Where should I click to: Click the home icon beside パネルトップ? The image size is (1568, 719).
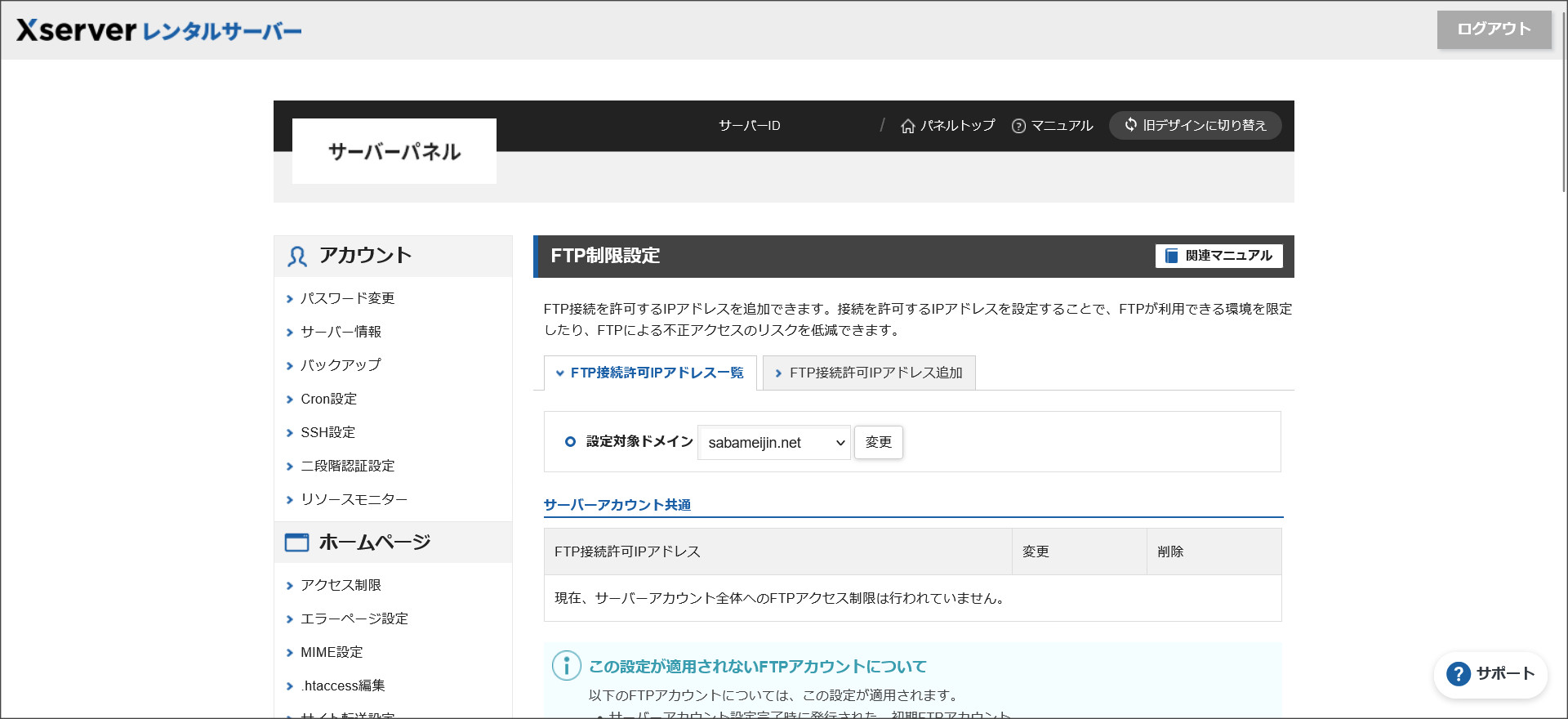pyautogui.click(x=907, y=126)
